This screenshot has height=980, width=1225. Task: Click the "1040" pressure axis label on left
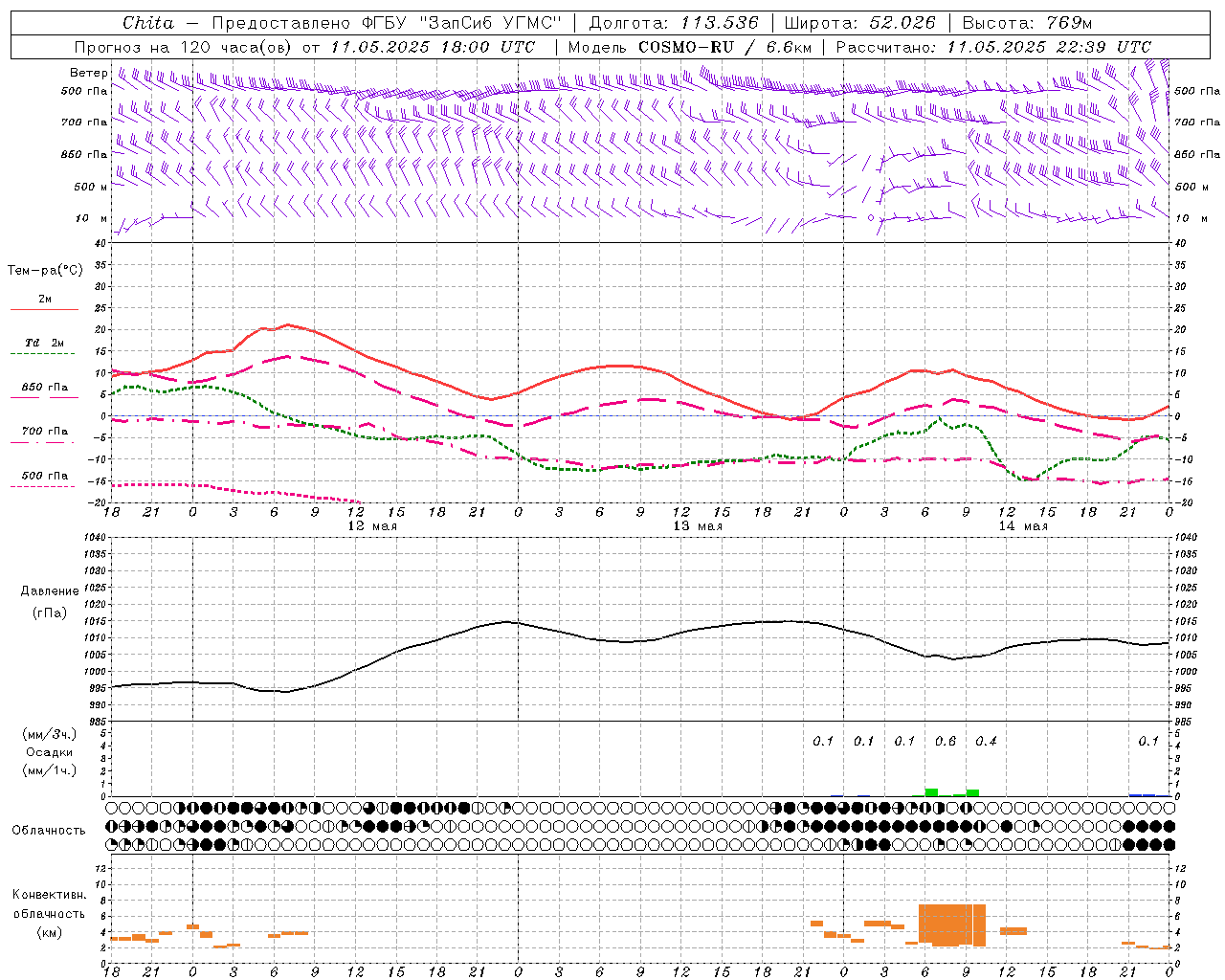[93, 538]
